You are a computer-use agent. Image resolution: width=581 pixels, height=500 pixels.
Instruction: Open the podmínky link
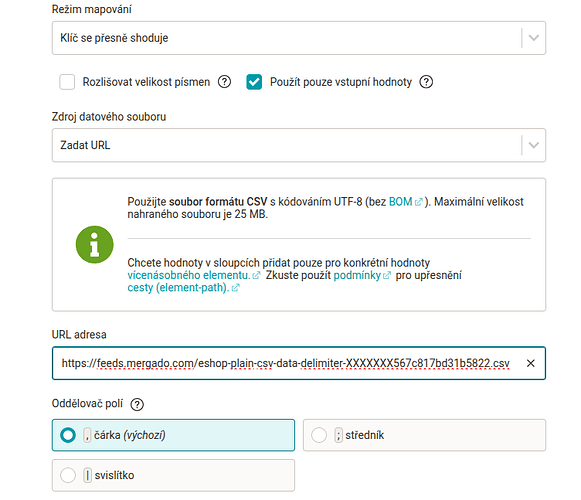(x=357, y=275)
